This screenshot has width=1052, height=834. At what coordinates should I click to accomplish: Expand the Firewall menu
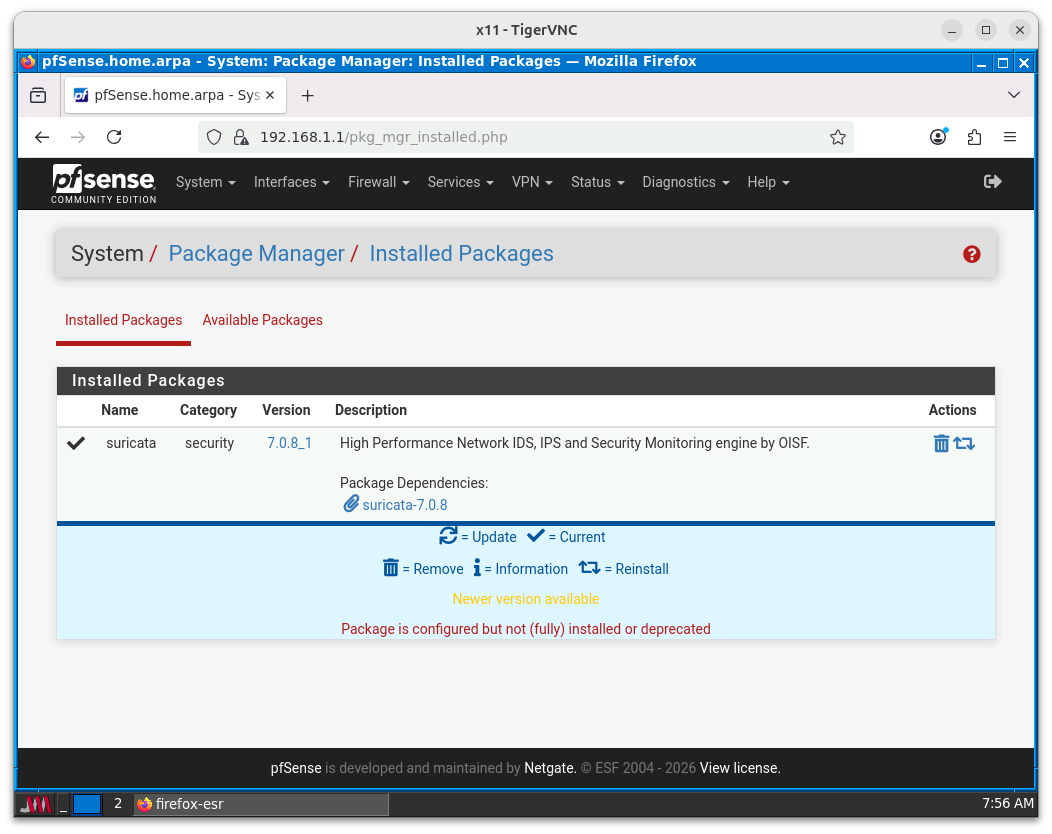[x=378, y=183]
